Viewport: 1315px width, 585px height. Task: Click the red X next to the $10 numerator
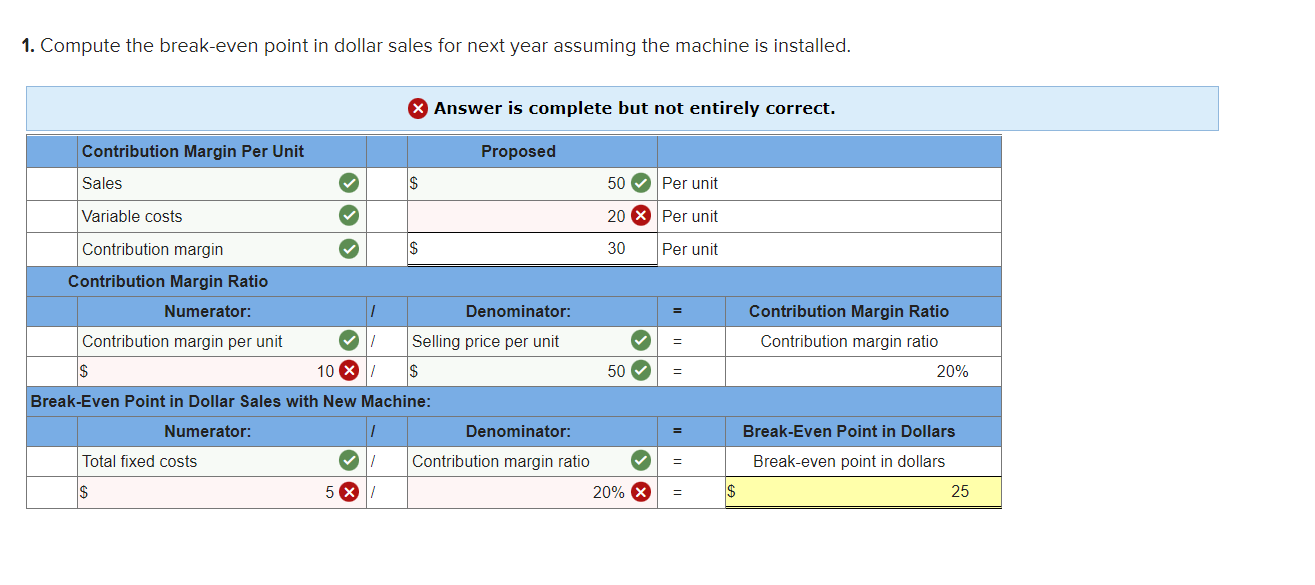[347, 371]
